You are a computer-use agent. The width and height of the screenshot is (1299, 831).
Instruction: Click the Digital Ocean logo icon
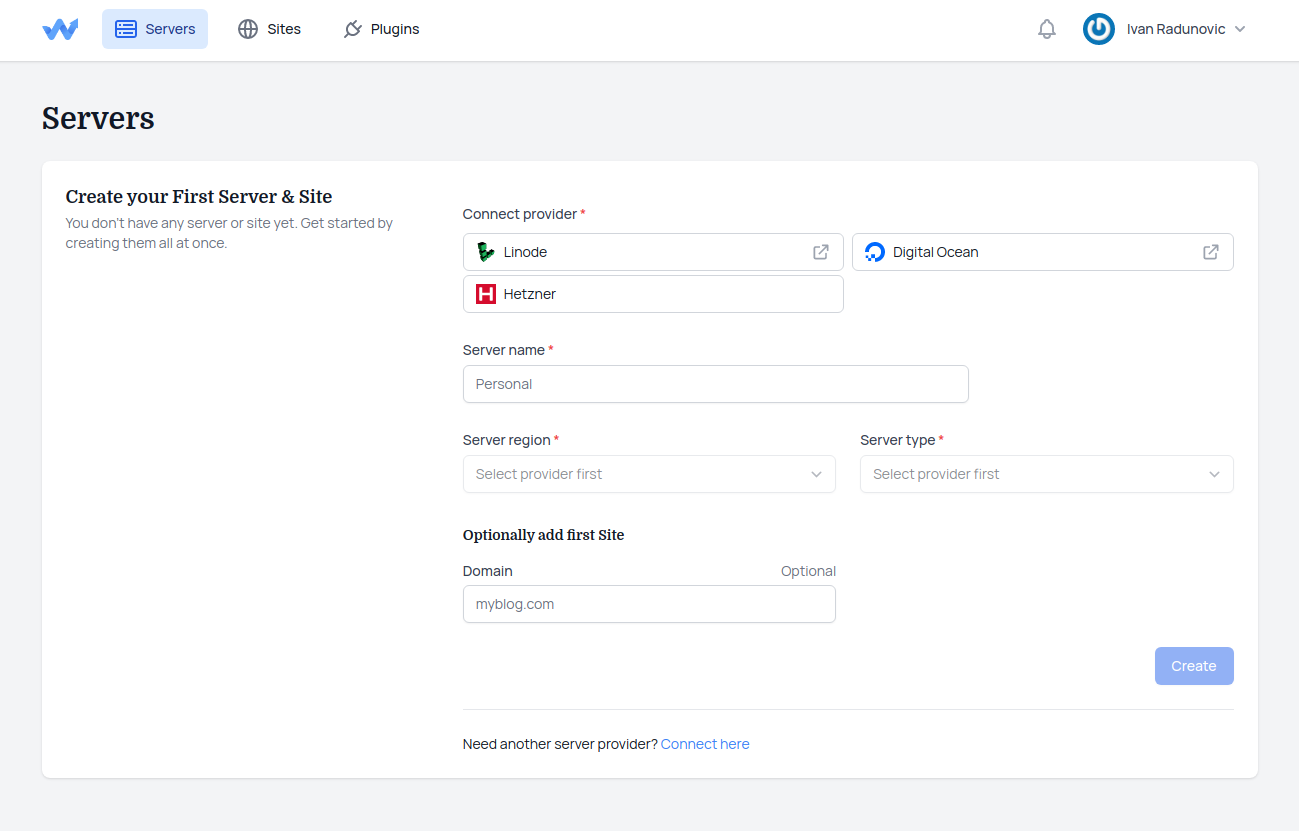[875, 252]
